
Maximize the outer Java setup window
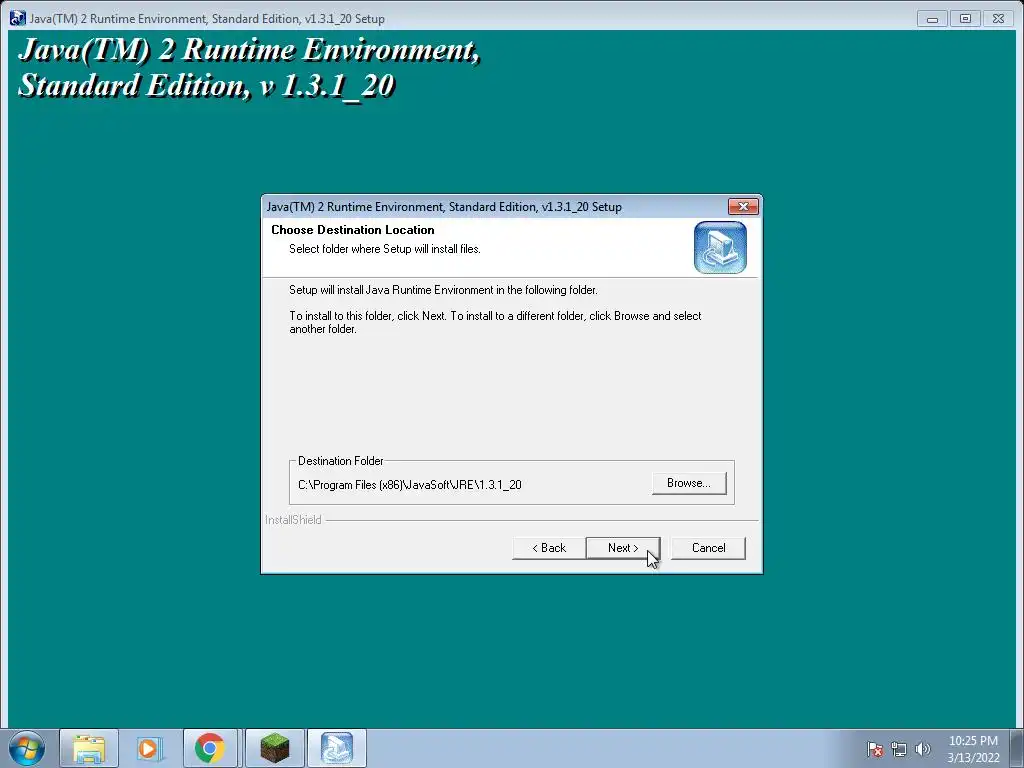[965, 19]
